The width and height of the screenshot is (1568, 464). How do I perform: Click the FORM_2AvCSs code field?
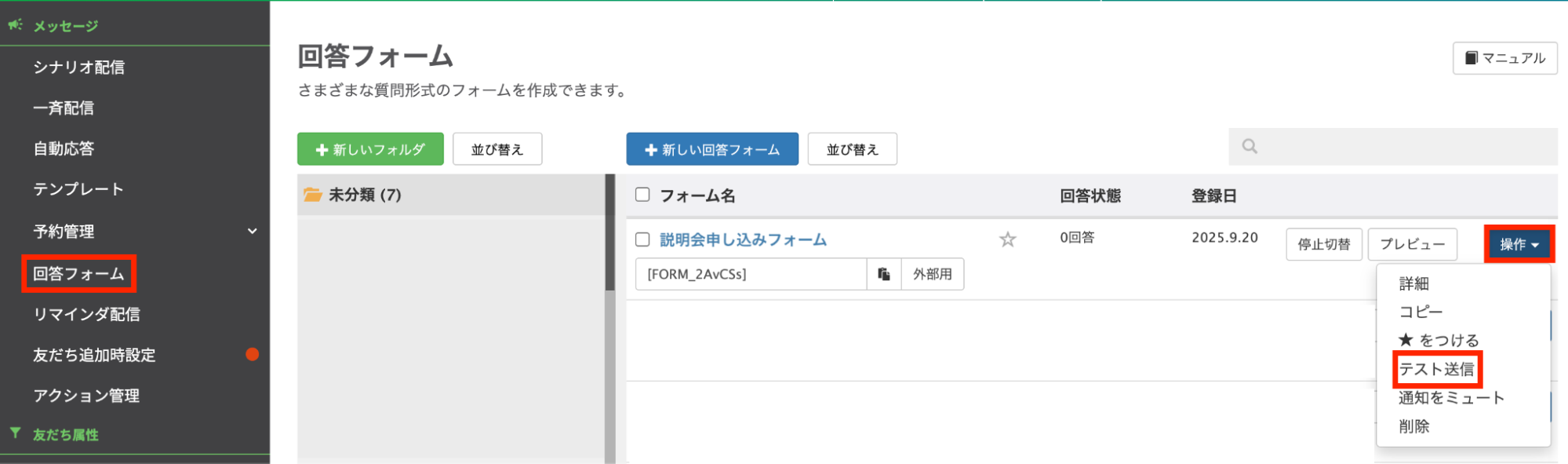tap(751, 274)
